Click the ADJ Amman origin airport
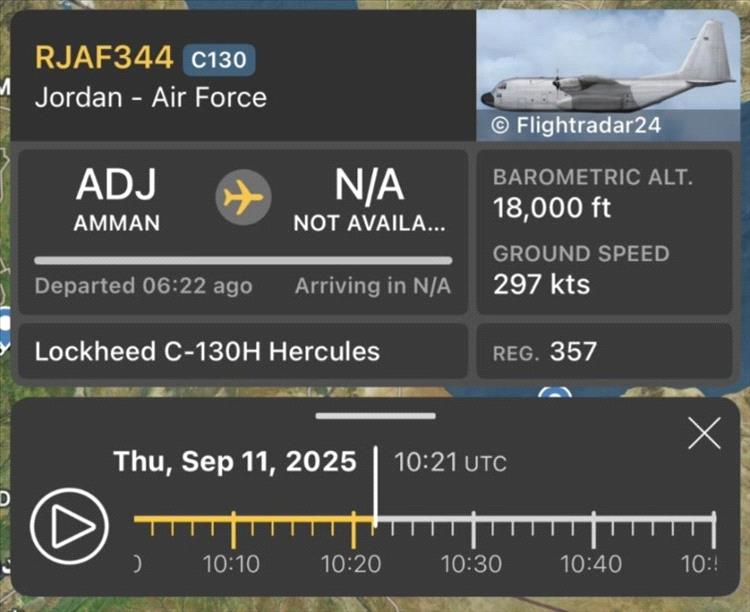 pos(117,200)
